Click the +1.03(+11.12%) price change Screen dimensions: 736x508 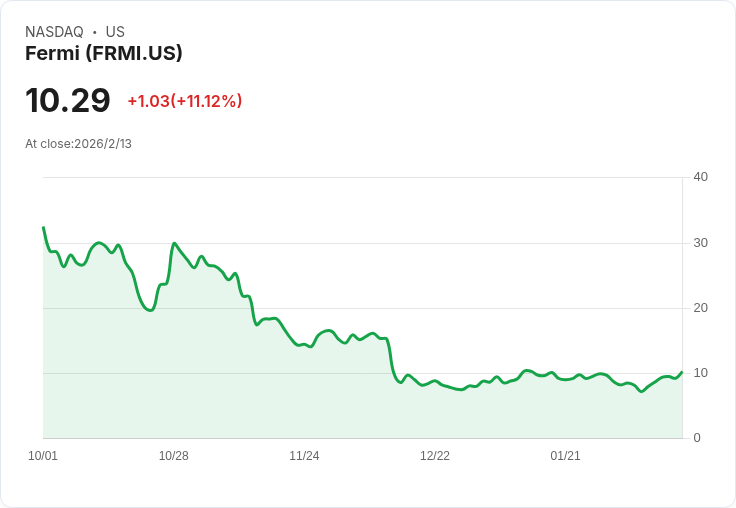point(185,101)
